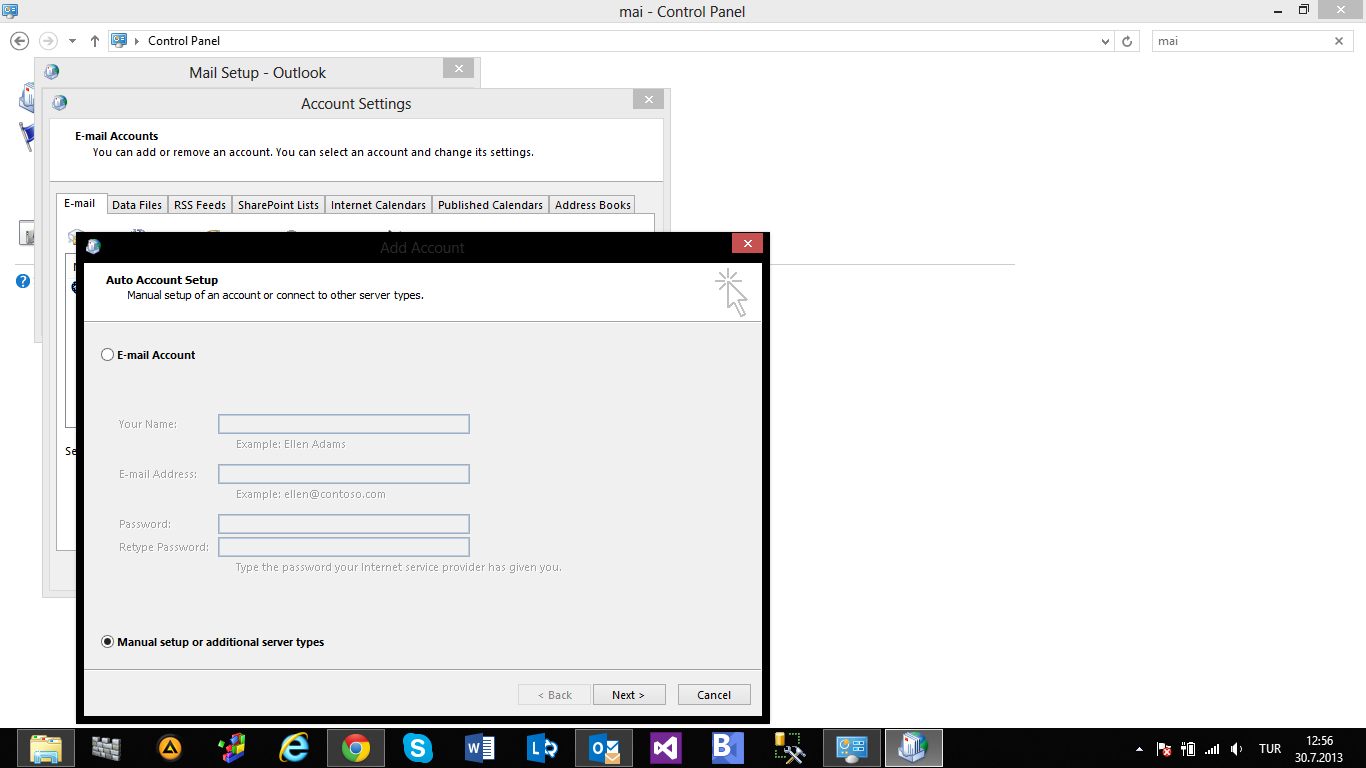Expand the address bar history dropdown

[1105, 41]
